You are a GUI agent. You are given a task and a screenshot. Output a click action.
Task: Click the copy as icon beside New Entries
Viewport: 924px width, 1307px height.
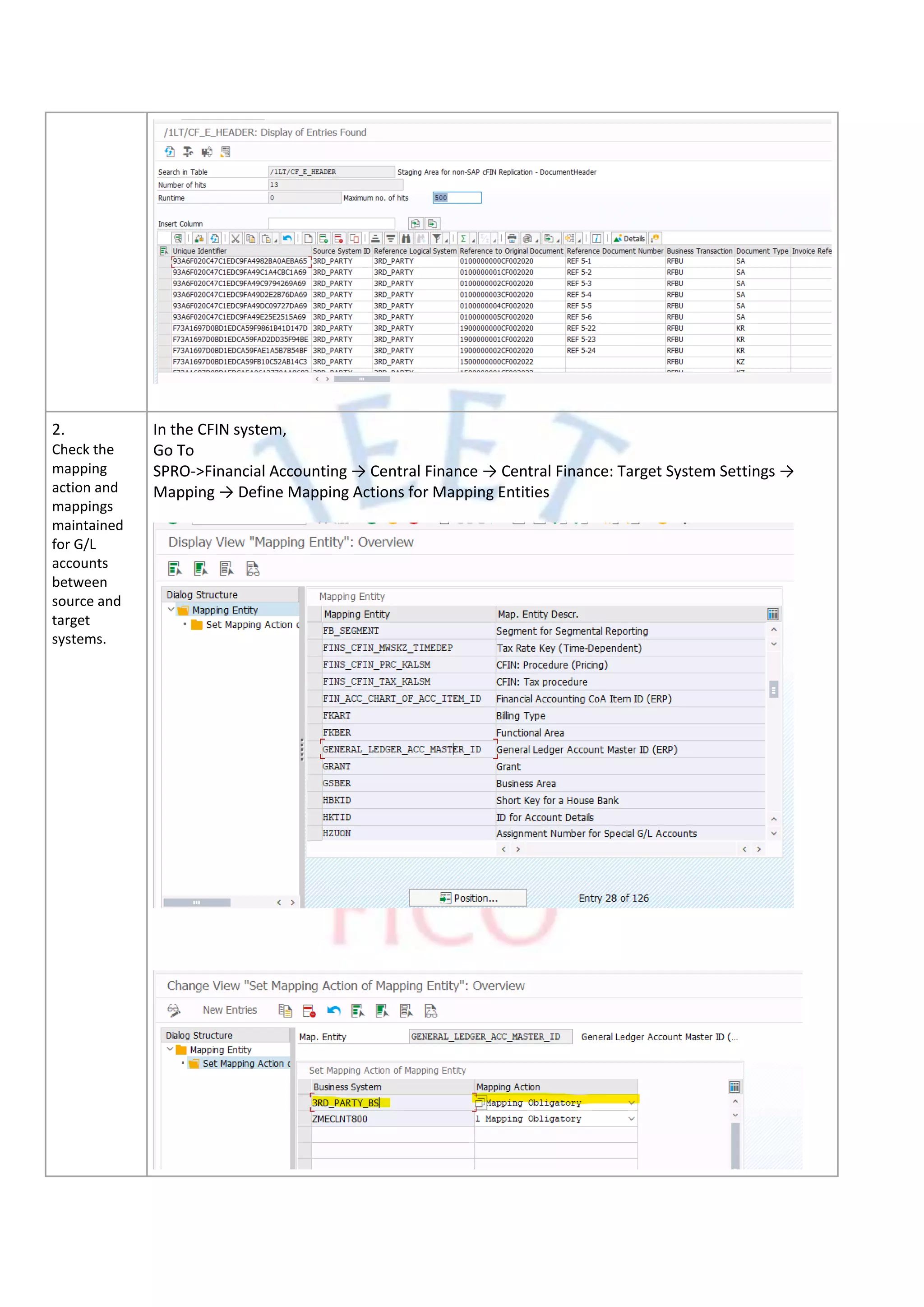285,1010
